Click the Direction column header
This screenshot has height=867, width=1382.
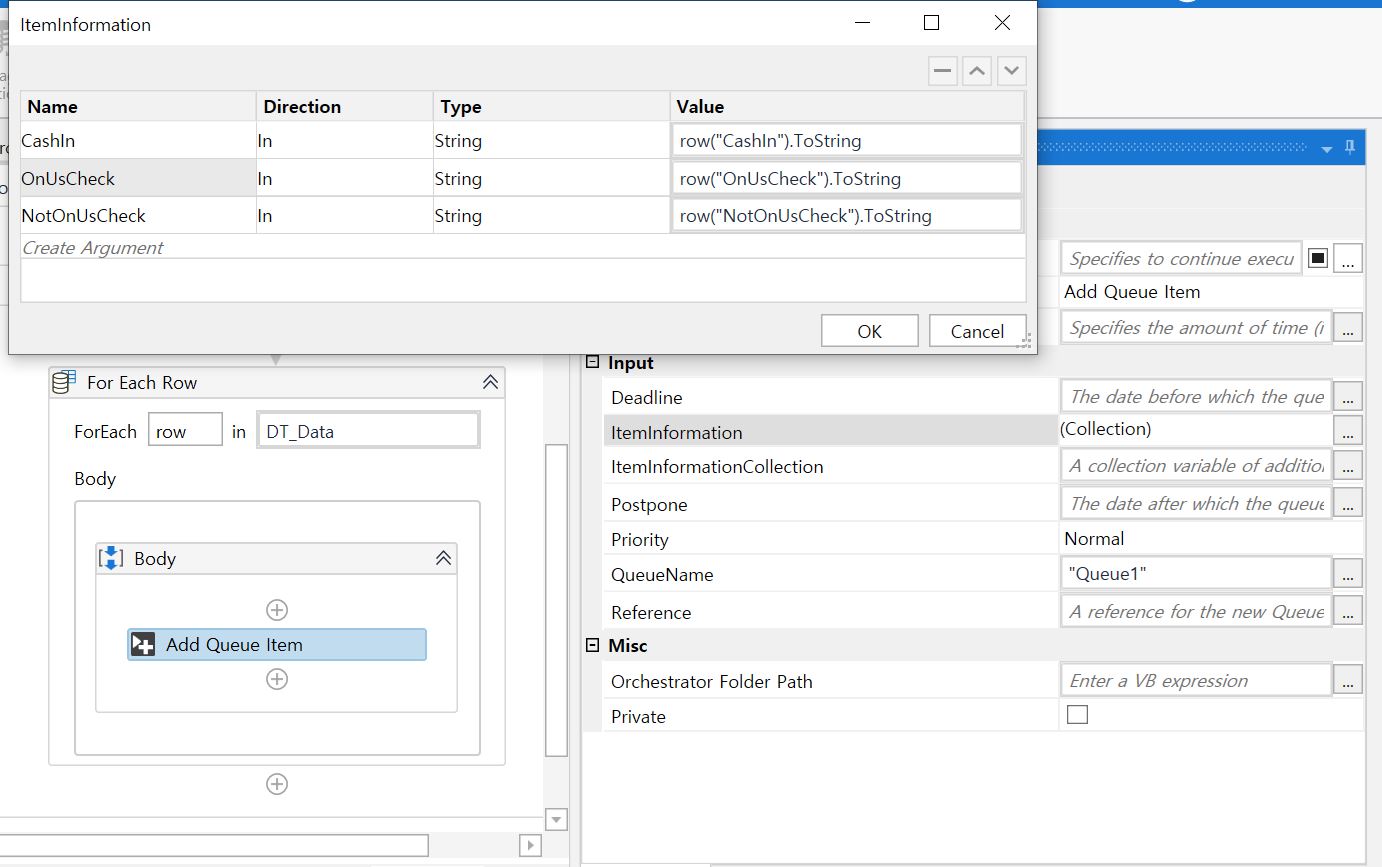point(345,107)
